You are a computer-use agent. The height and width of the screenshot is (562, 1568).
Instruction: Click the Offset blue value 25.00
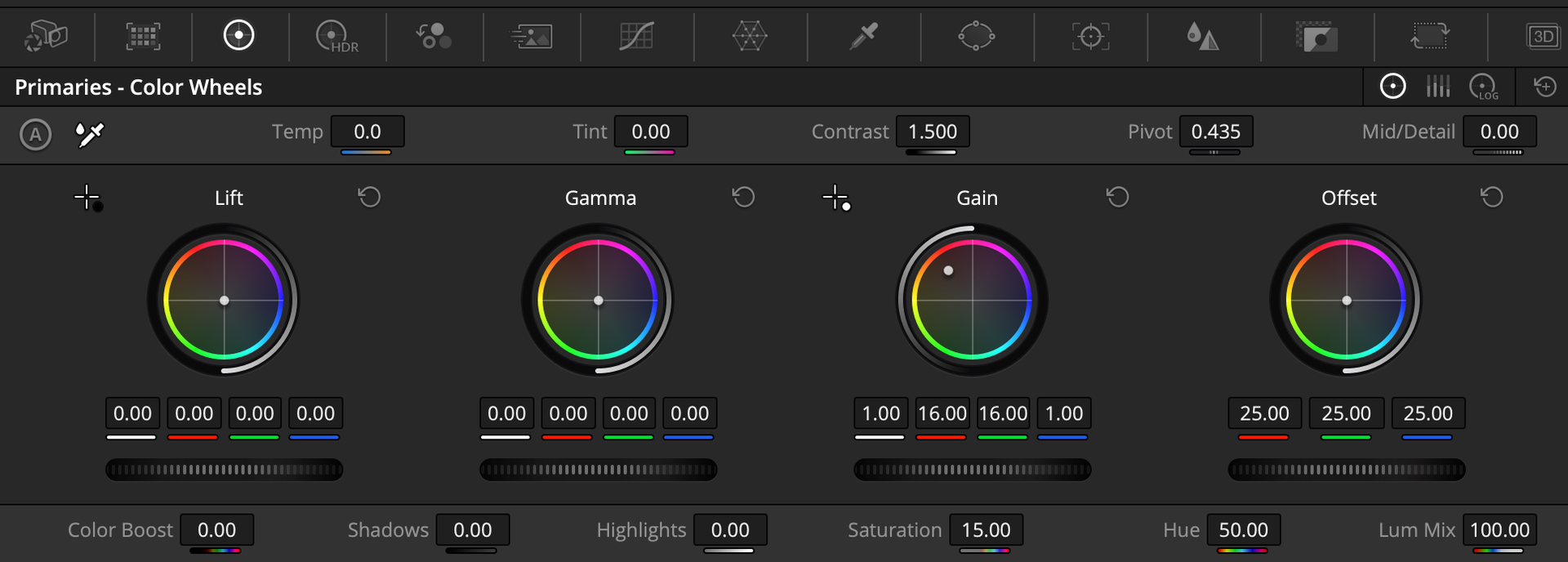(1428, 413)
